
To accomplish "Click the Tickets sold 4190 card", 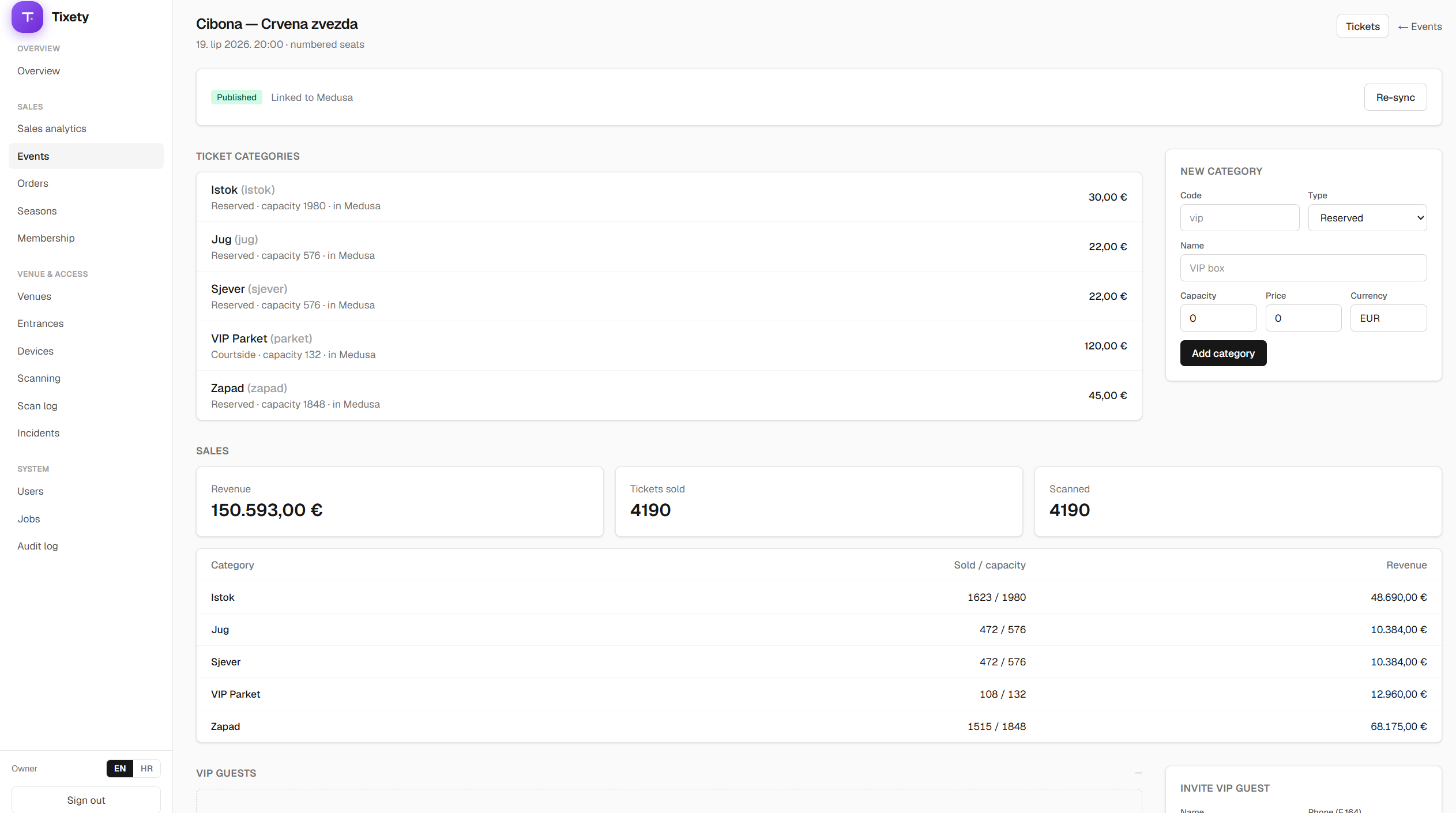I will (x=819, y=502).
